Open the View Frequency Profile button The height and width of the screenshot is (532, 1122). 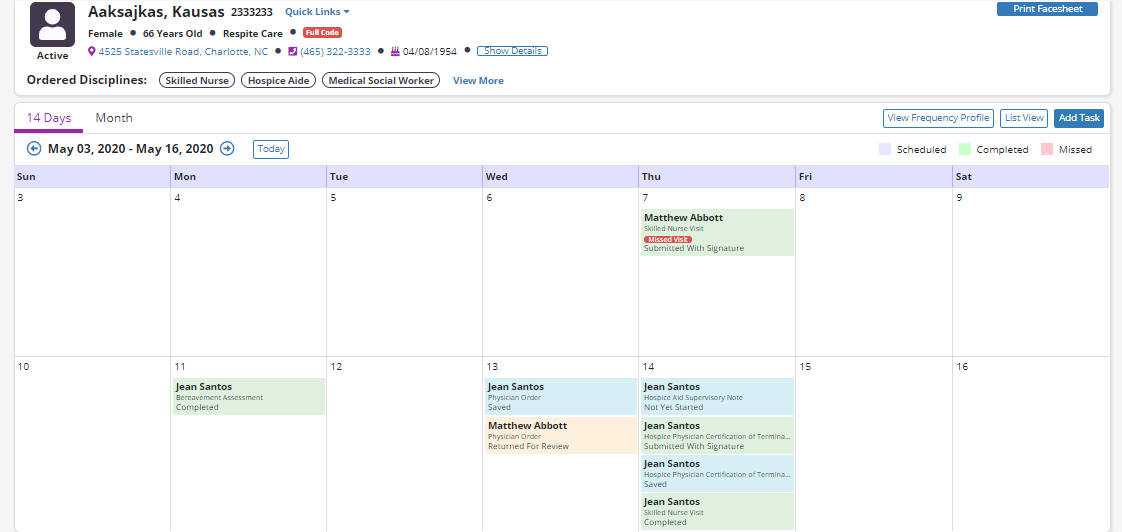tap(938, 118)
